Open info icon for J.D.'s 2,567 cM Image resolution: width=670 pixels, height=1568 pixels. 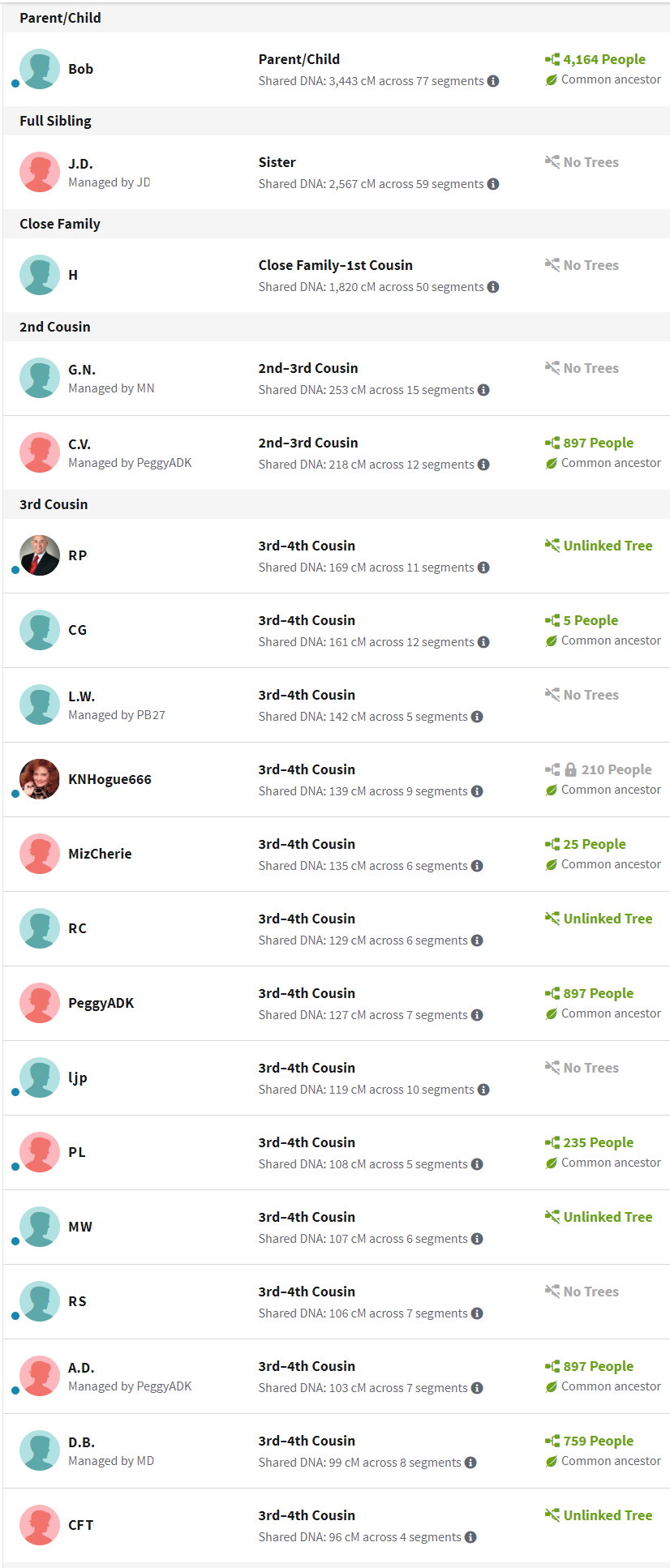pos(493,184)
